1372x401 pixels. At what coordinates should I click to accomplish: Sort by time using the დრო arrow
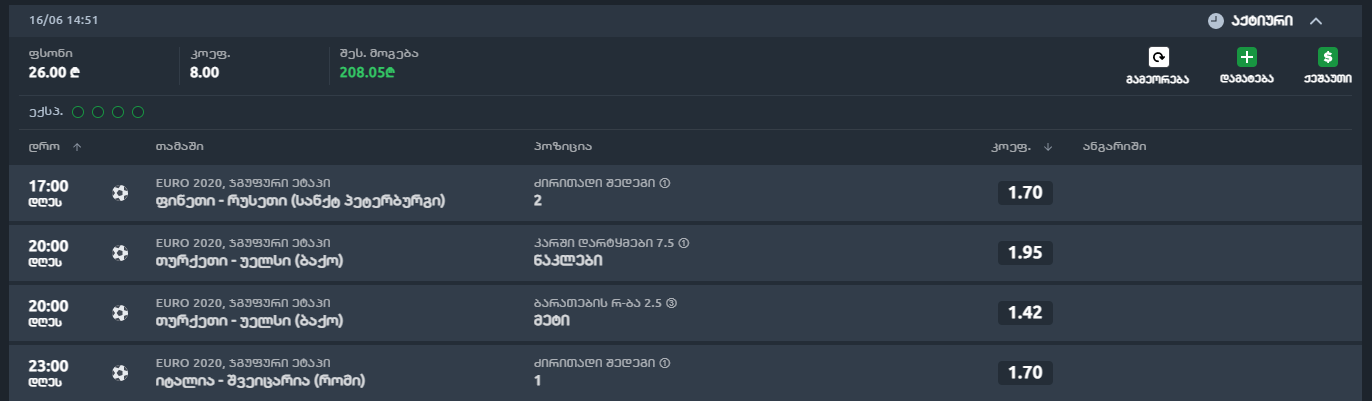[77, 147]
